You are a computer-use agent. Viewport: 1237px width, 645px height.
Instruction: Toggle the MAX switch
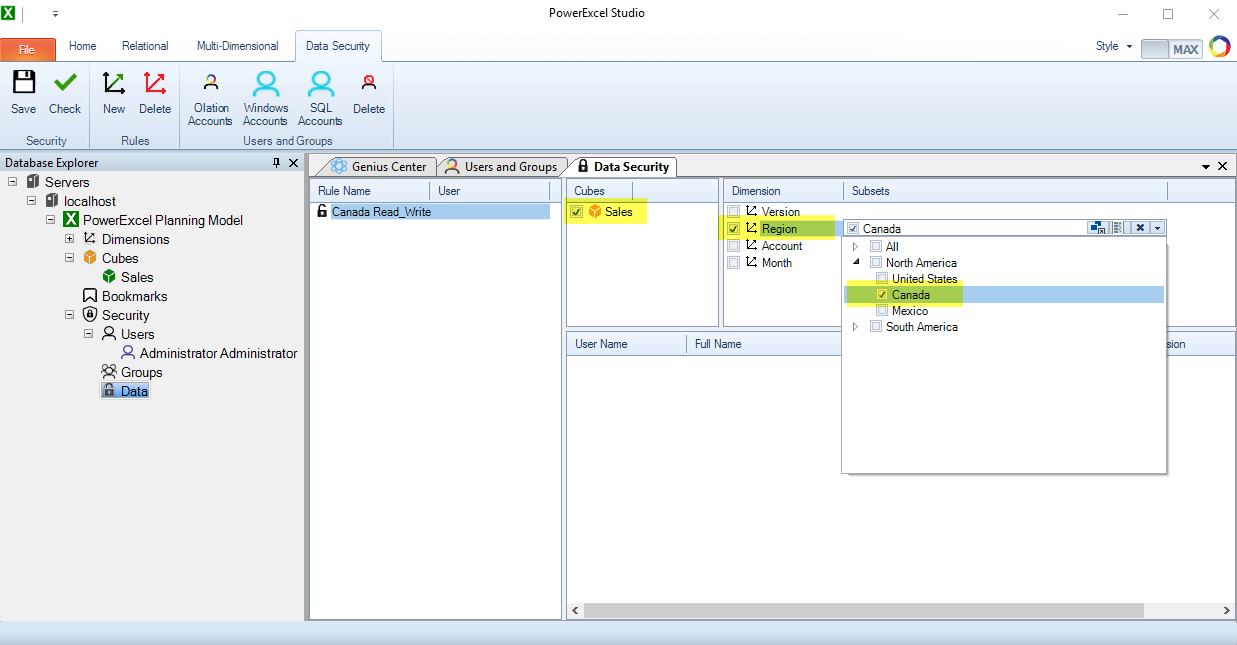point(1171,48)
